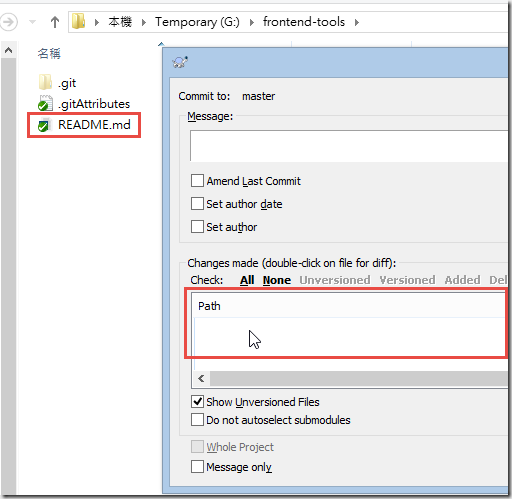Click the None check link
Screen dimensions: 512x499
[x=277, y=280]
